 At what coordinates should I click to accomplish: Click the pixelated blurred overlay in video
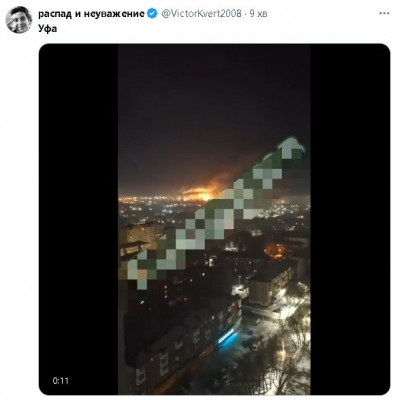tap(217, 213)
